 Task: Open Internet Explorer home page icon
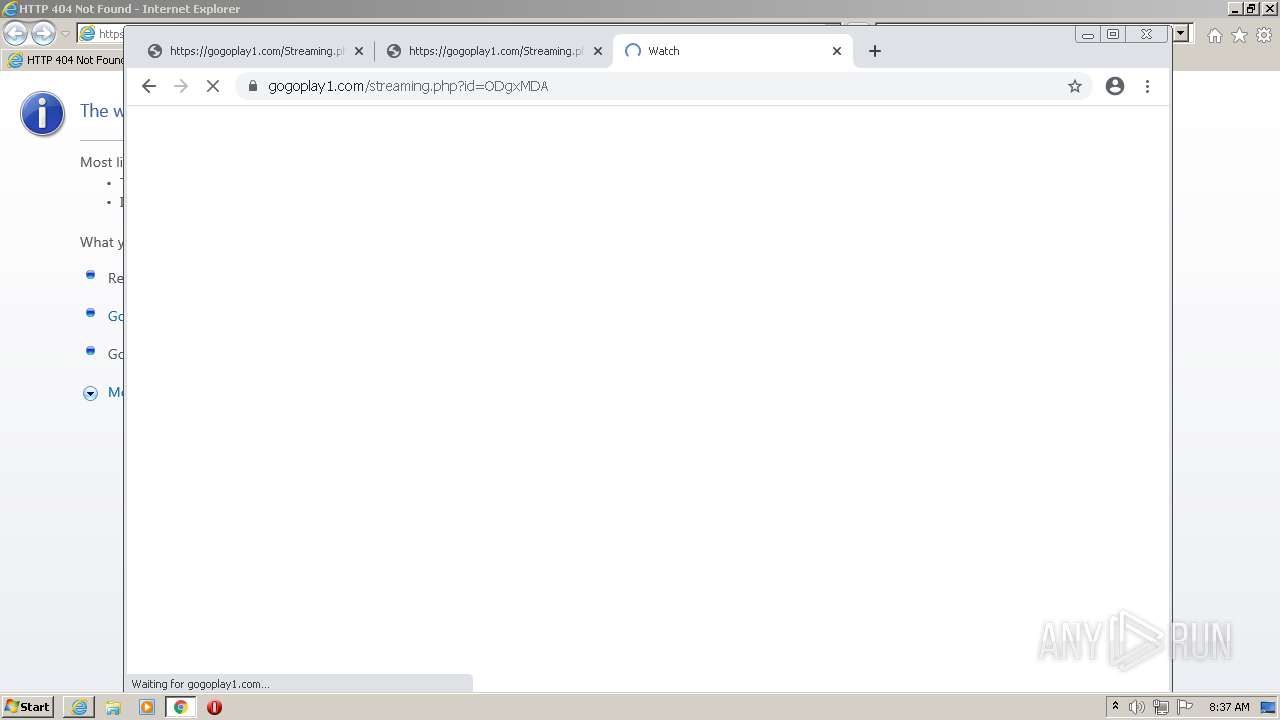(x=1214, y=35)
